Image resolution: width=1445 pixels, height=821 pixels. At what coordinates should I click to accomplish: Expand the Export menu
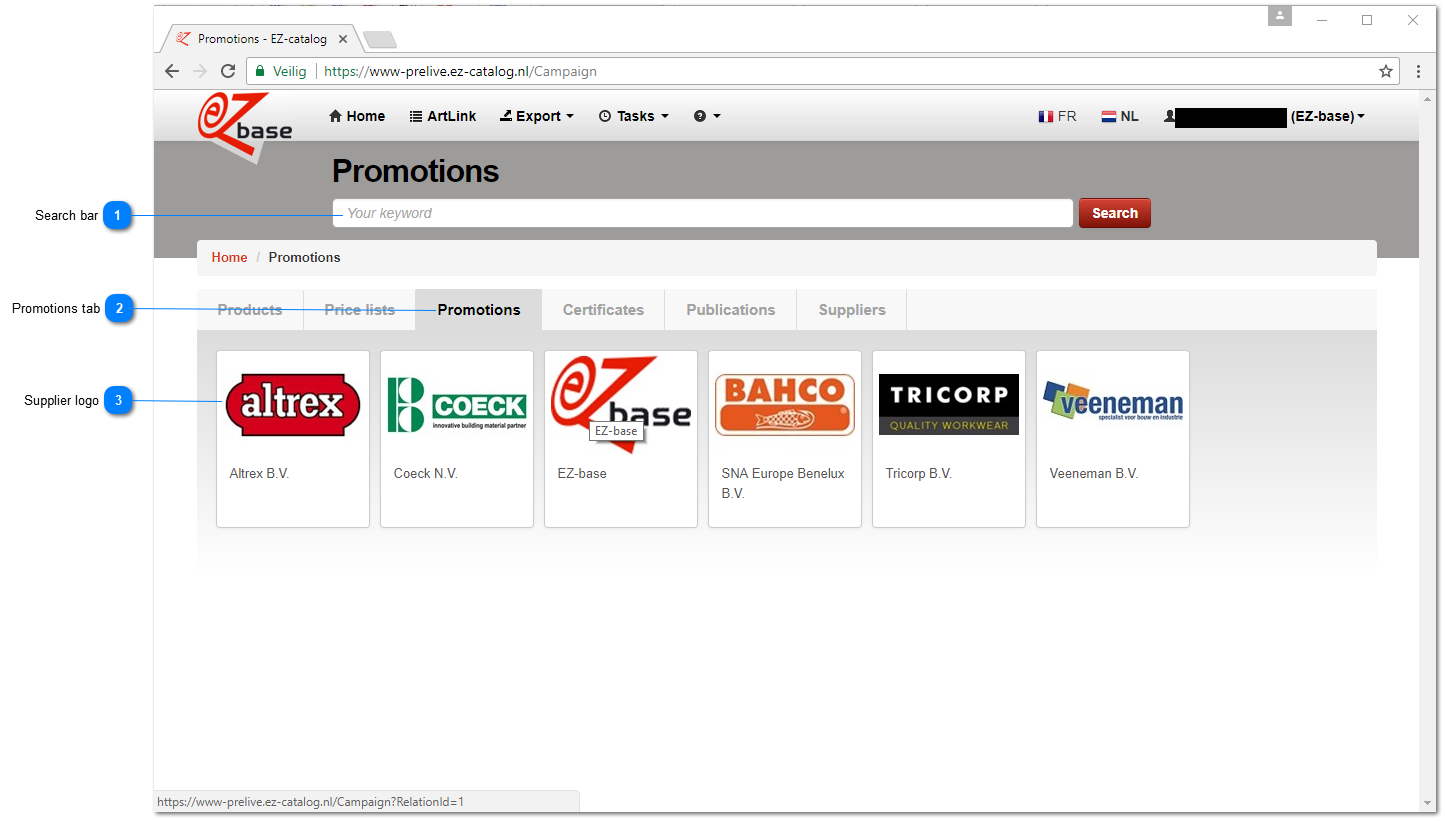537,116
